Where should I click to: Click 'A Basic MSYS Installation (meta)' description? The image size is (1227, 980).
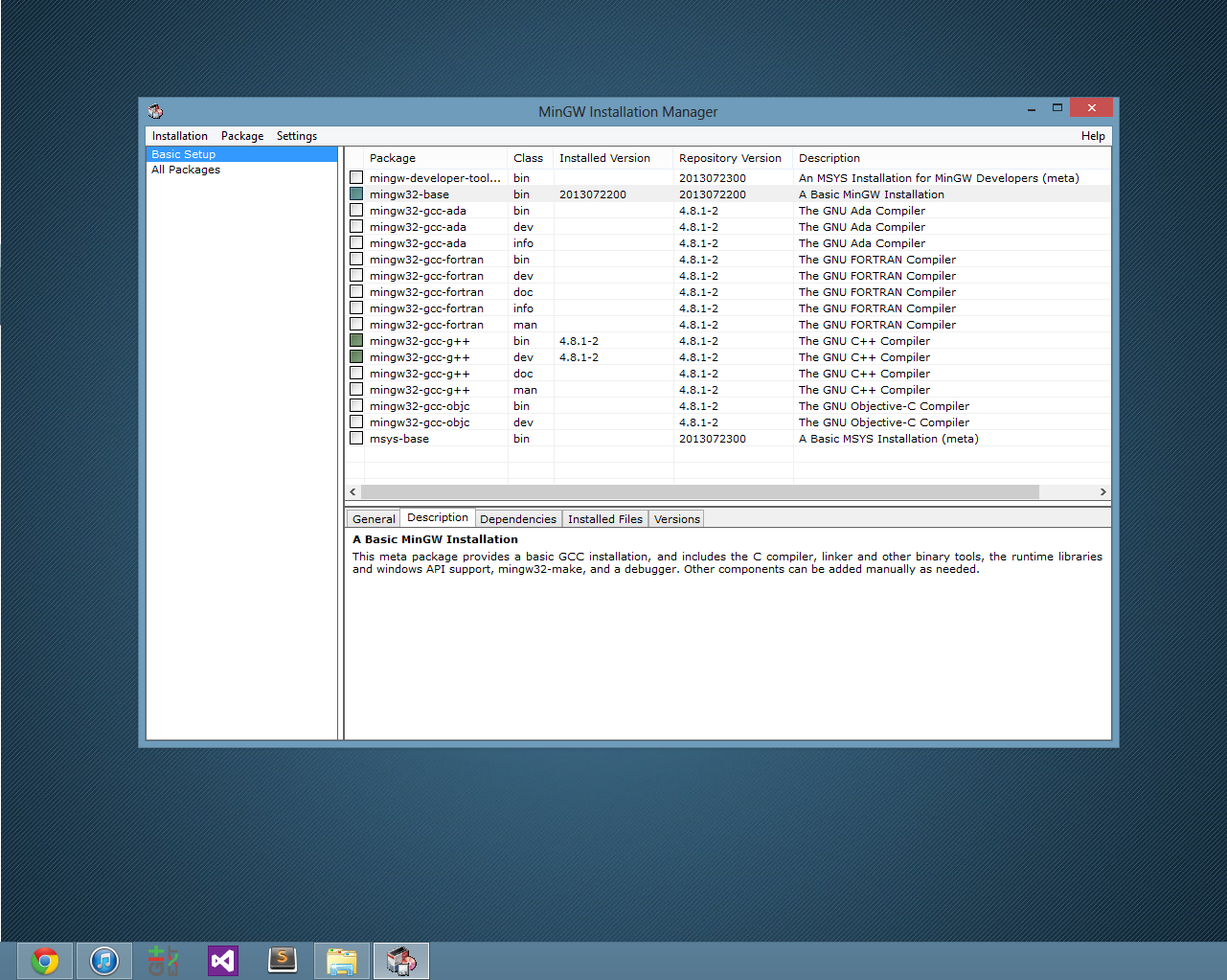889,439
